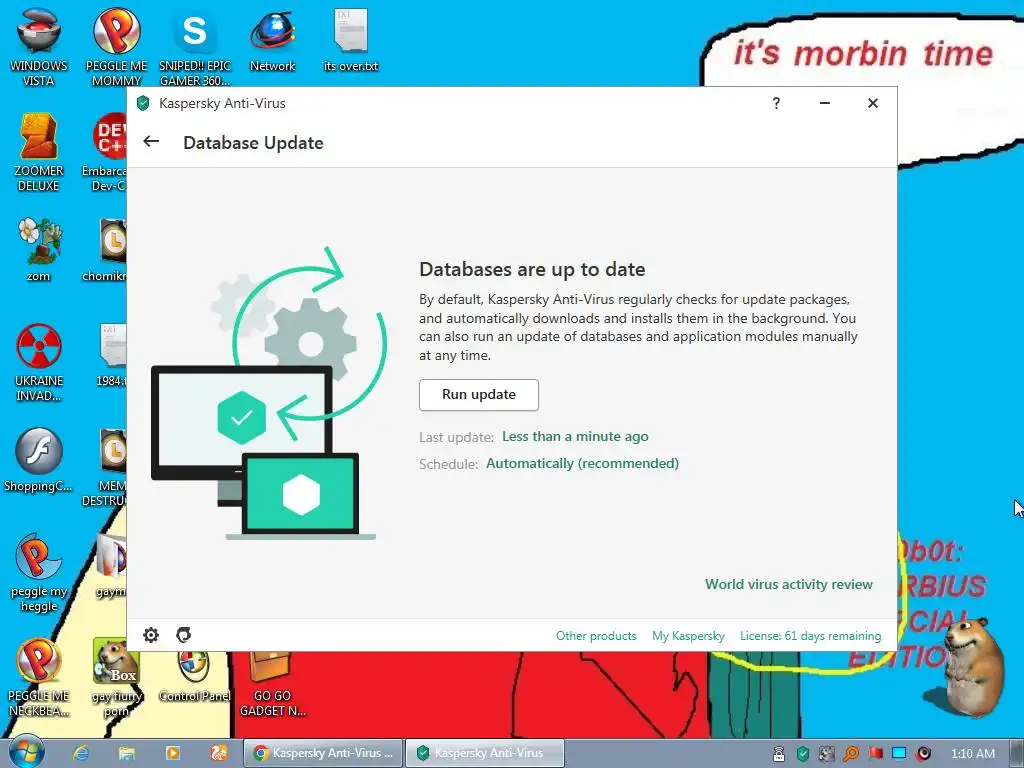Click the red flag tray icon
Image resolution: width=1024 pixels, height=768 pixels.
[875, 754]
